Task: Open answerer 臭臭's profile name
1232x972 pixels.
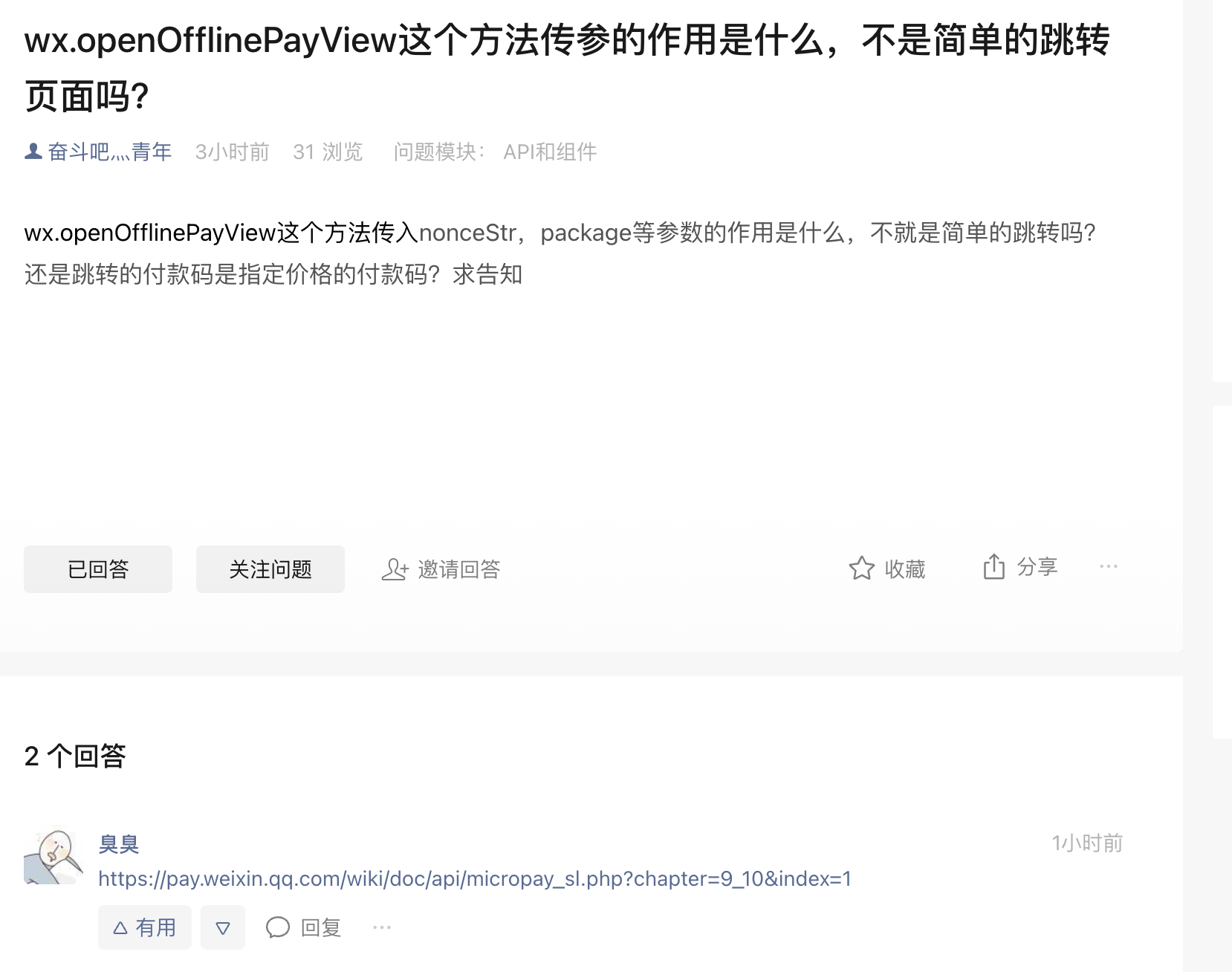Action: pos(119,844)
